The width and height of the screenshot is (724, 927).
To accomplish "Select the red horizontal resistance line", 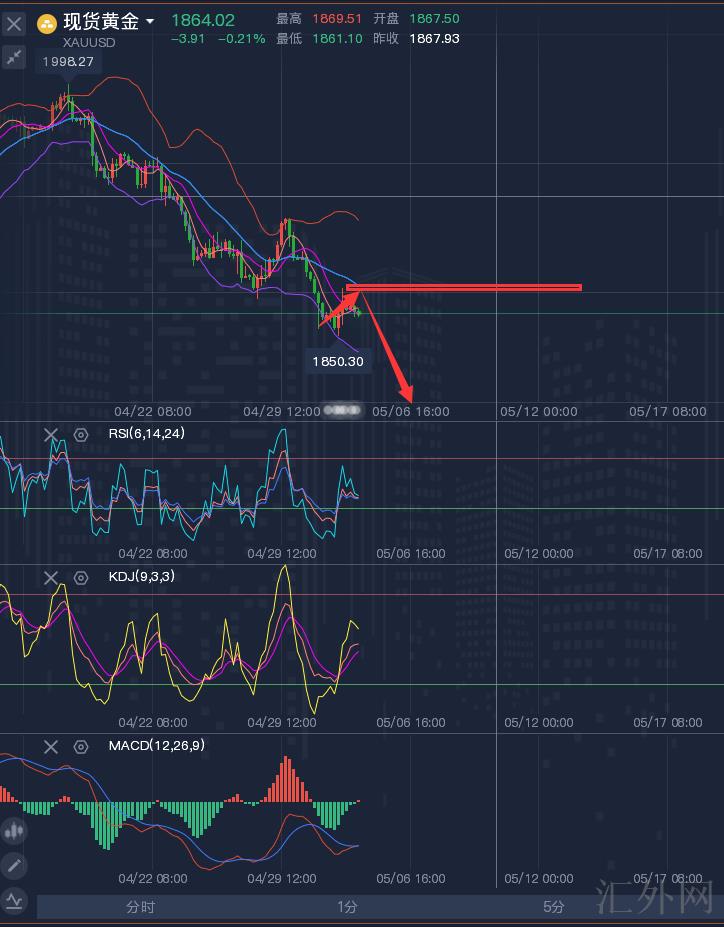I will click(470, 288).
